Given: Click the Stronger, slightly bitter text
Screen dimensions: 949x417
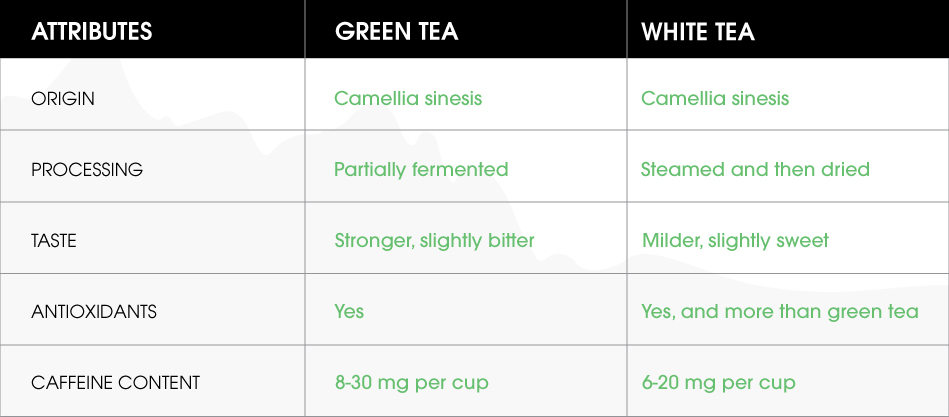Looking at the screenshot, I should 434,240.
